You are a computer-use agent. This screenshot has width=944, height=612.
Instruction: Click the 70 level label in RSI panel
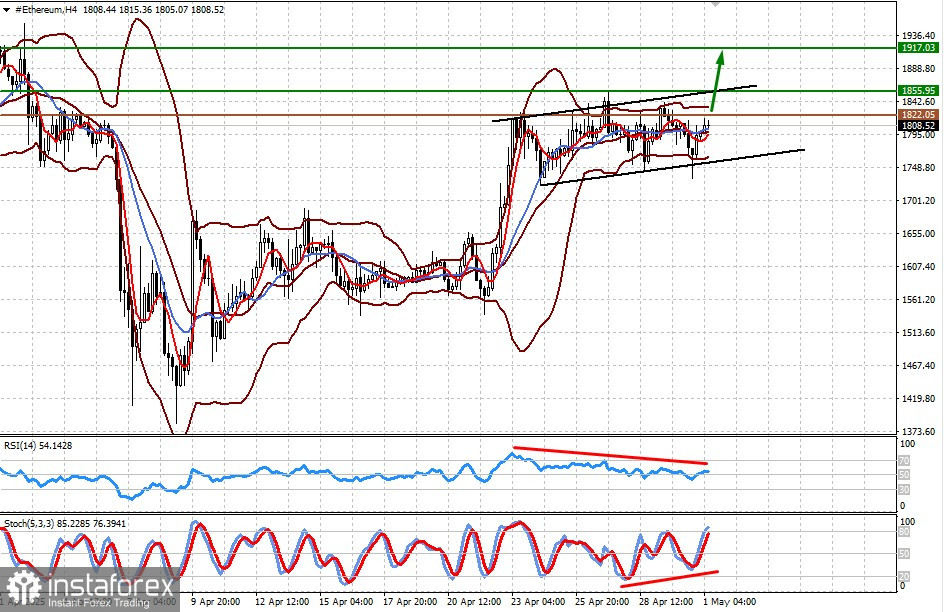904,461
